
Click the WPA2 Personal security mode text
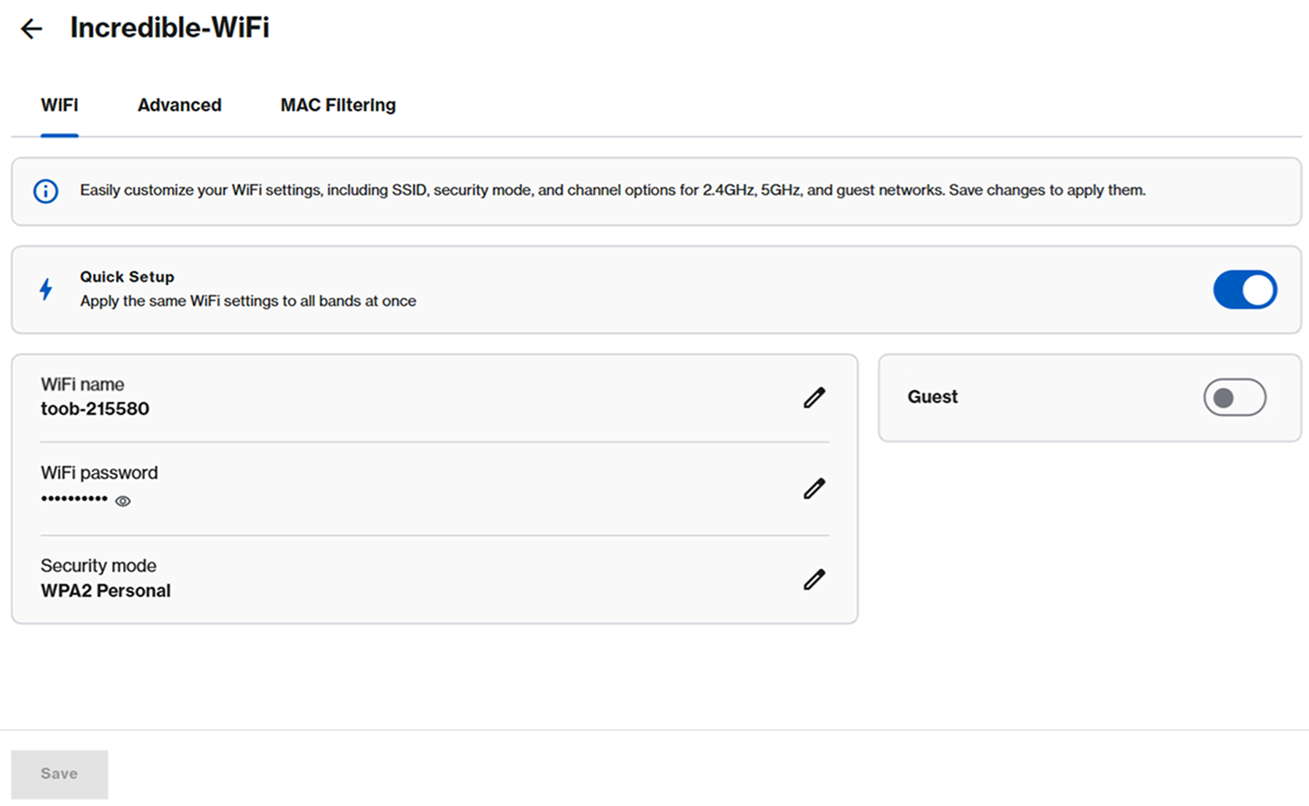106,590
